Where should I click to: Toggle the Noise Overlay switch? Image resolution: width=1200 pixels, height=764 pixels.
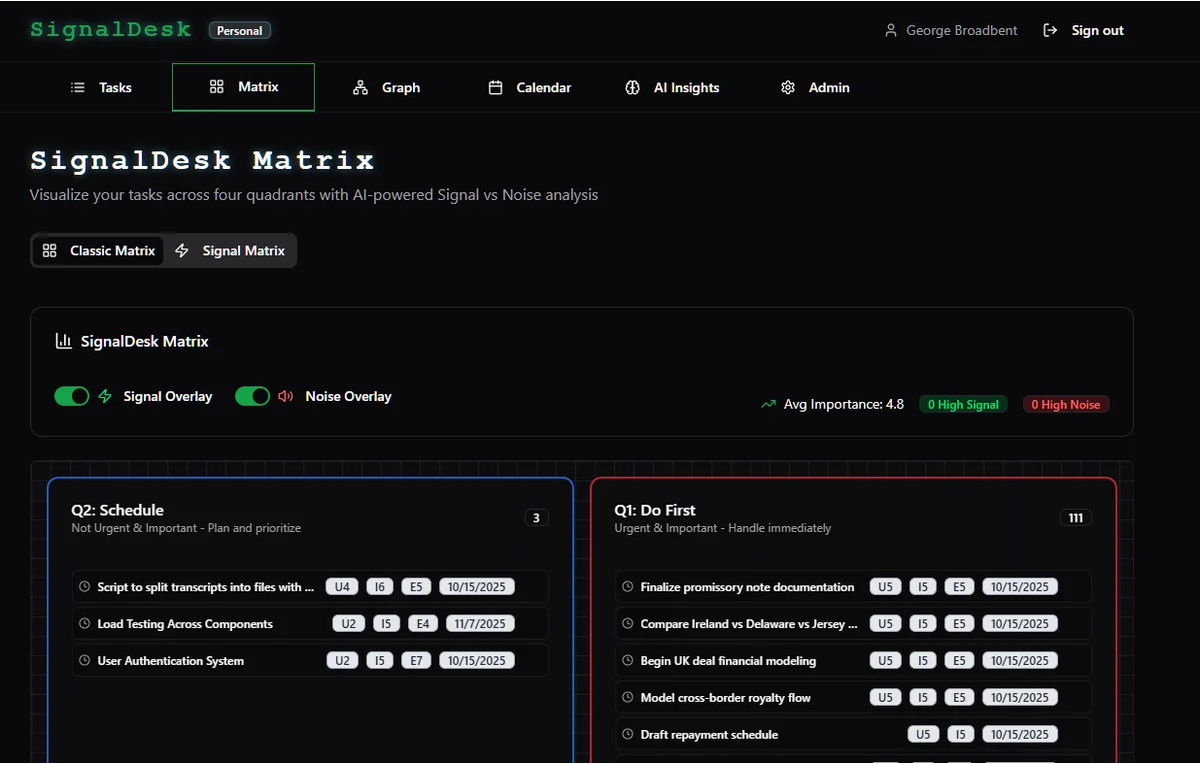[x=253, y=397]
